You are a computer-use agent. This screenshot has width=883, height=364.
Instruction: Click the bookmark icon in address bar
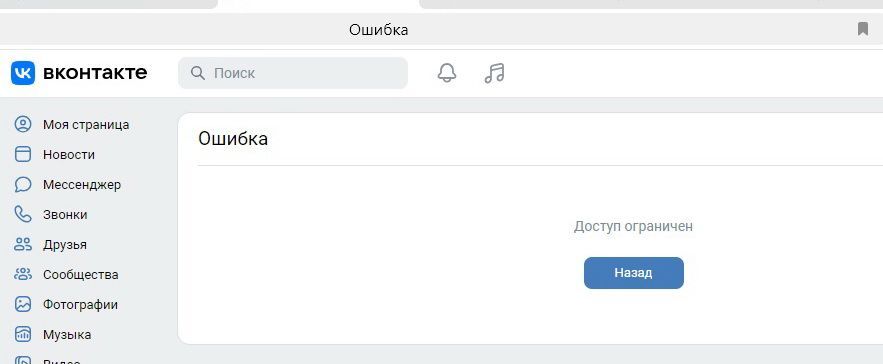863,29
